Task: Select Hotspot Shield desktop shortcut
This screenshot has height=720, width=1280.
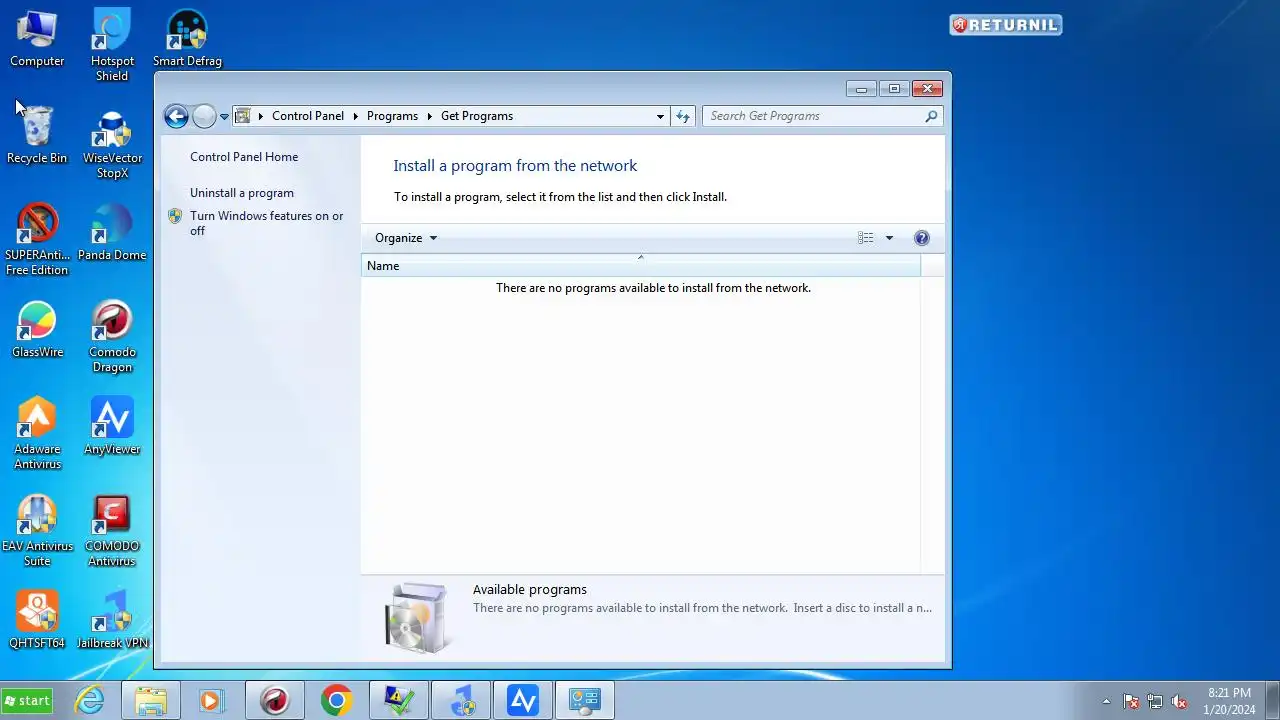Action: 112,46
